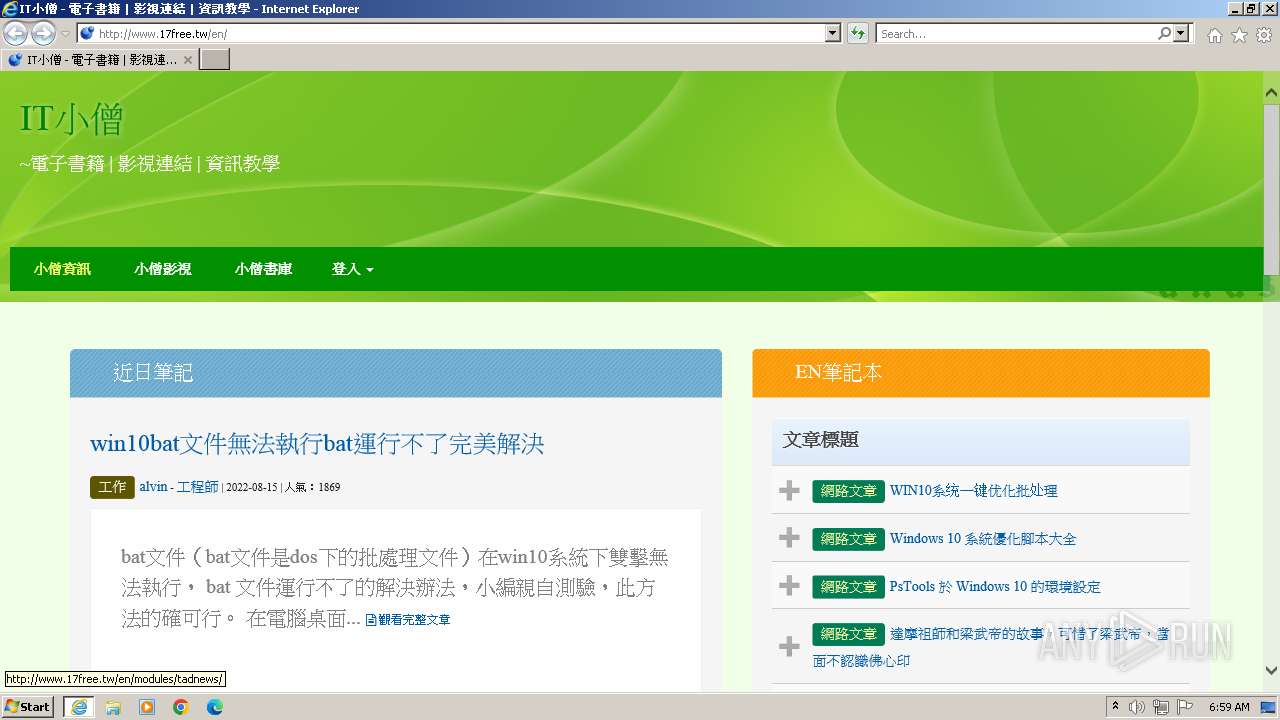Expand the 登入 dropdown menu
Screen dimensions: 1280x720
[x=352, y=269]
